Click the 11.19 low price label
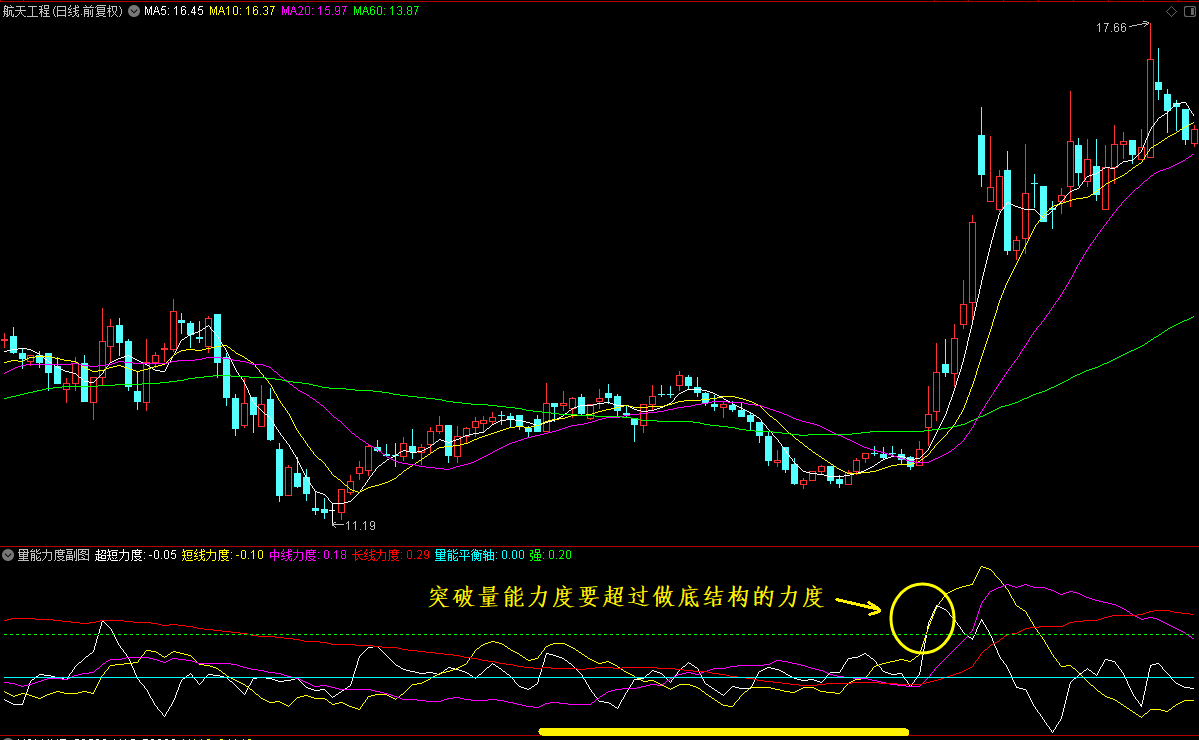Viewport: 1199px width, 740px height. (x=360, y=526)
